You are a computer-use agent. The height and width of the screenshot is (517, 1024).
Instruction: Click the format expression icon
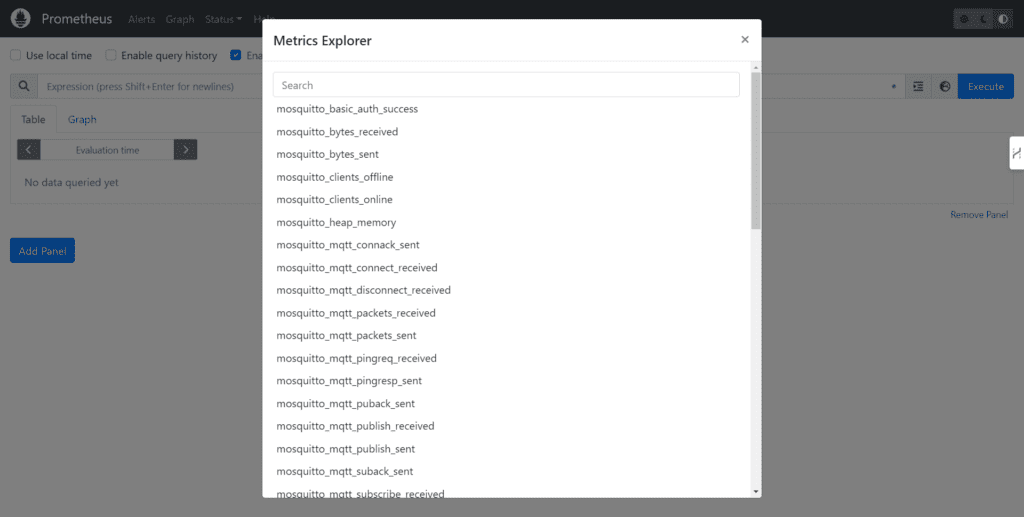pyautogui.click(x=918, y=86)
